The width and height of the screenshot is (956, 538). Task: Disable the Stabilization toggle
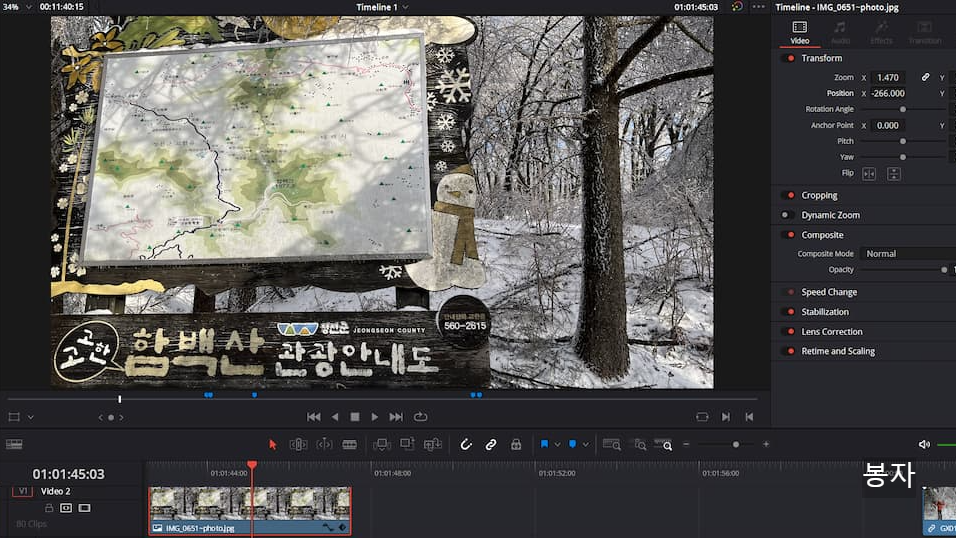(x=788, y=312)
